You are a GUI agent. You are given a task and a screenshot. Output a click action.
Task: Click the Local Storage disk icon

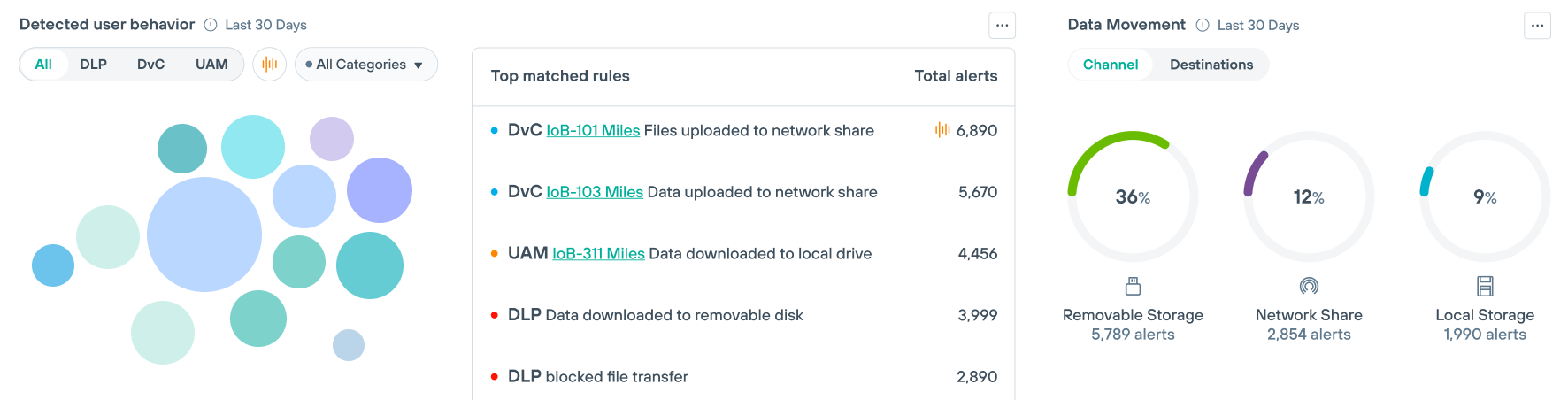(x=1485, y=286)
